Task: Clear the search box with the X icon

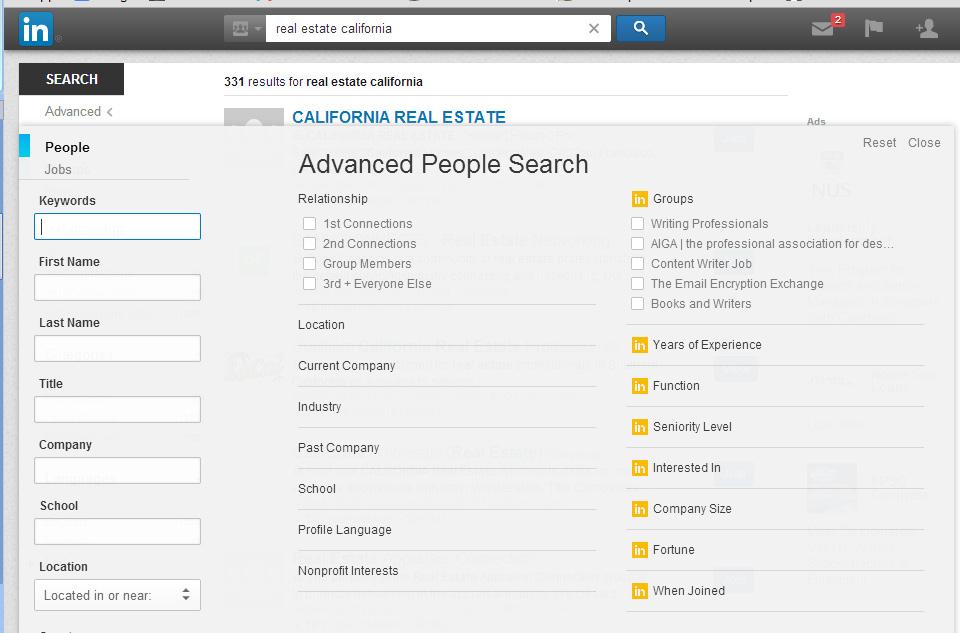Action: coord(593,28)
